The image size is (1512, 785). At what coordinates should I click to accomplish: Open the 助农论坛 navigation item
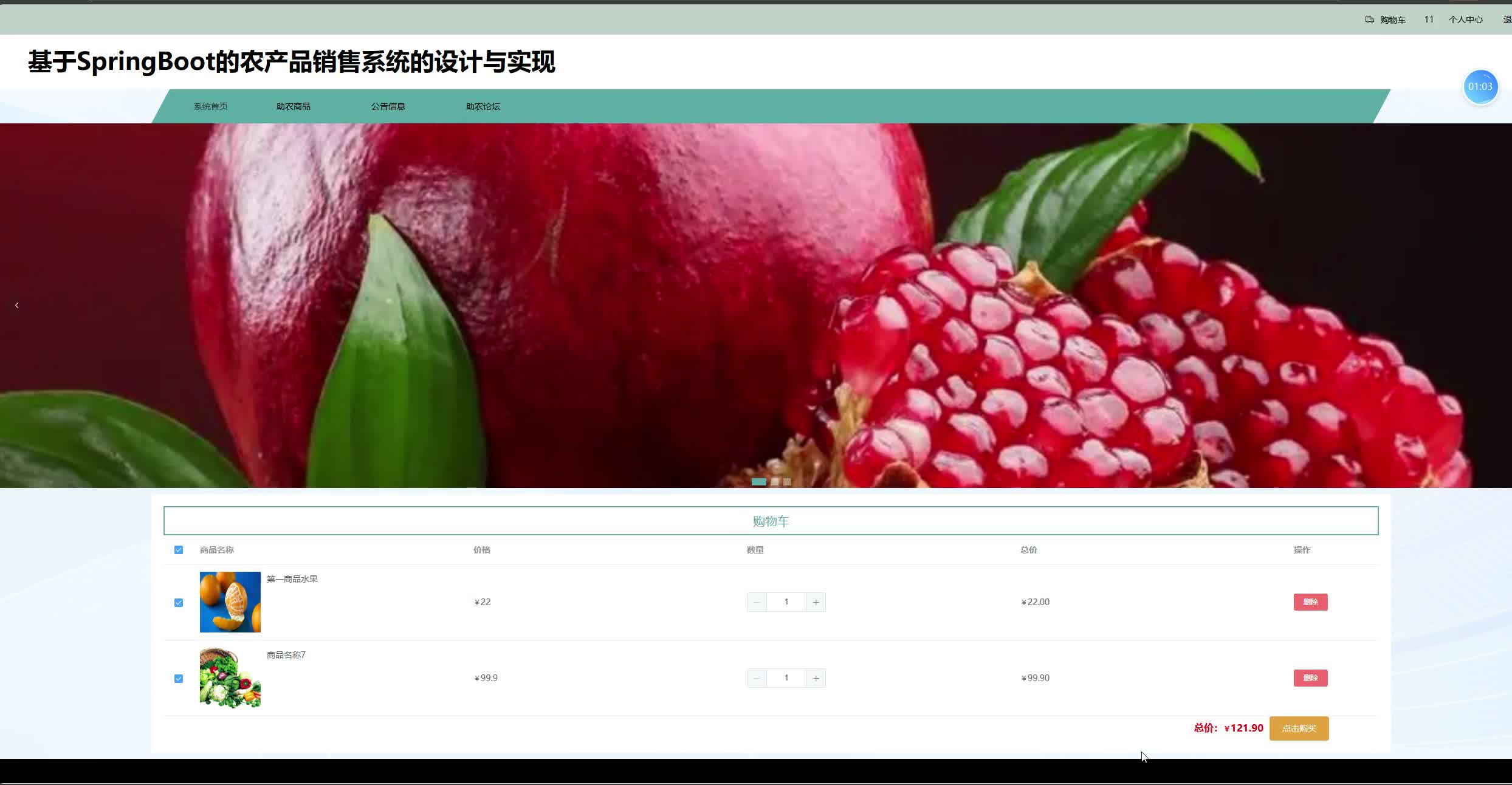483,106
